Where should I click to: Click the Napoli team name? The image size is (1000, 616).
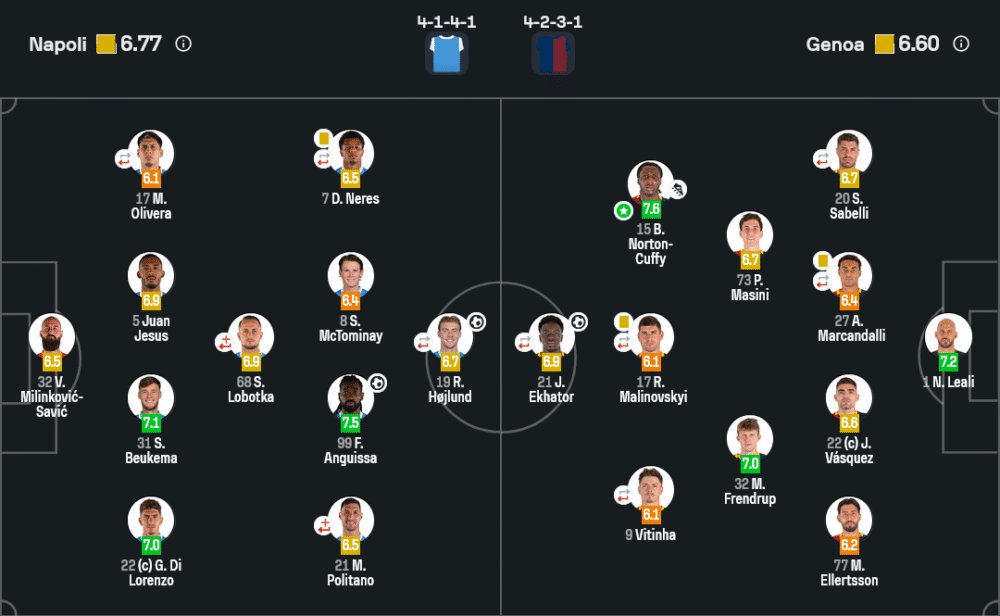tap(58, 44)
